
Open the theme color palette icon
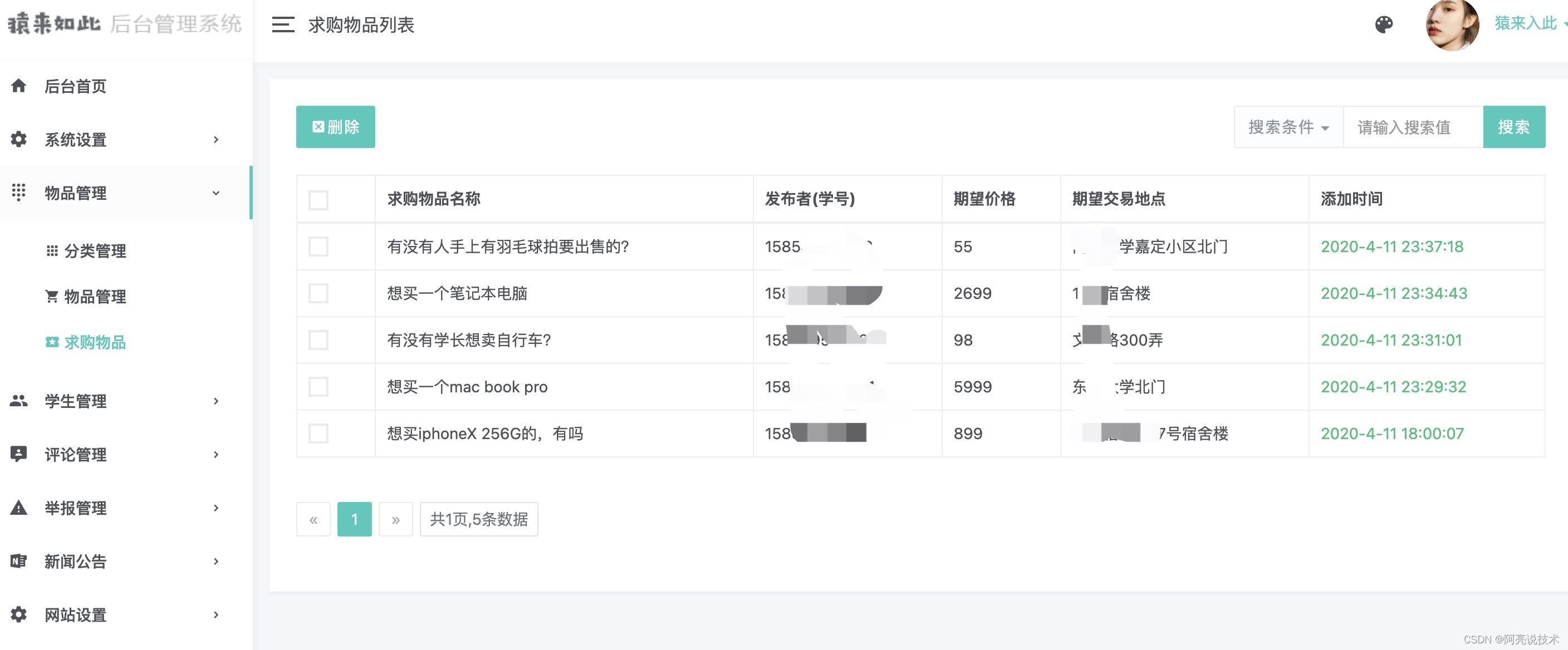click(x=1384, y=24)
